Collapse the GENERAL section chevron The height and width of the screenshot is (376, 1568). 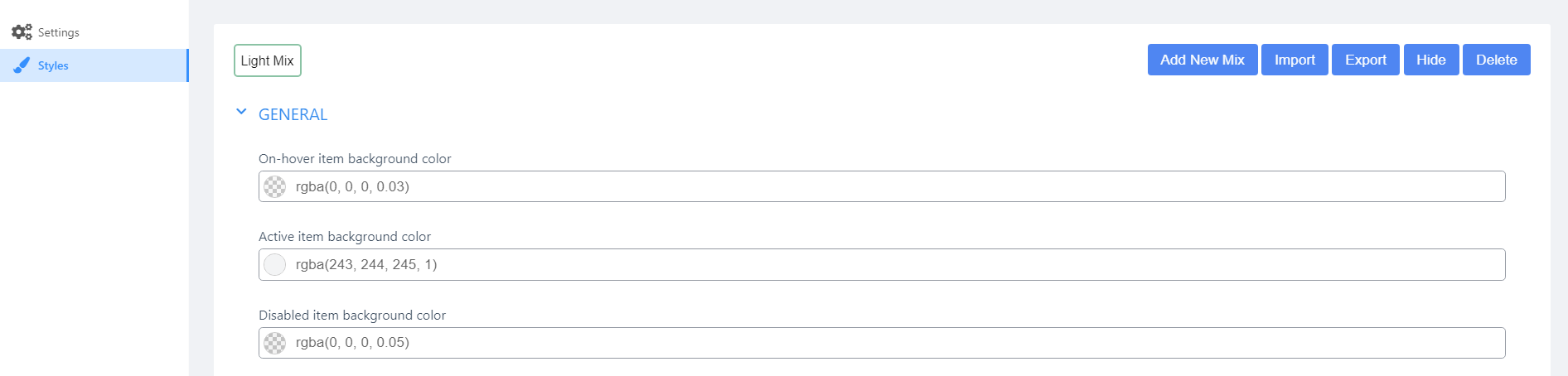coord(241,112)
